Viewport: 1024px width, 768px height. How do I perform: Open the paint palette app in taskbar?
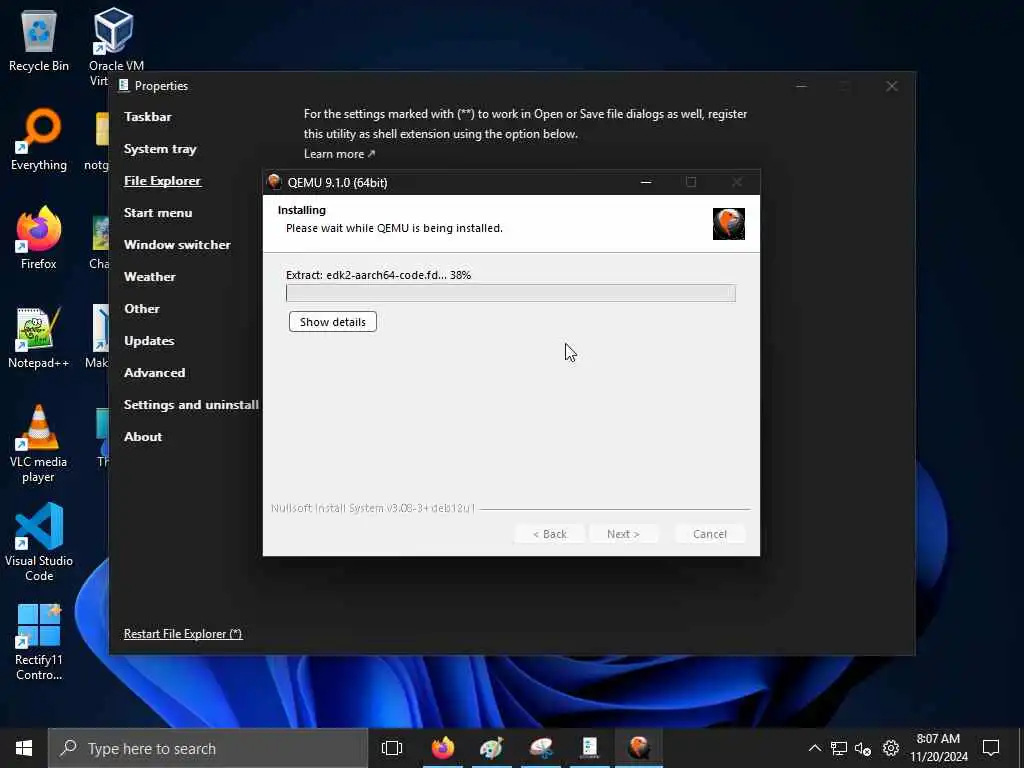point(491,748)
